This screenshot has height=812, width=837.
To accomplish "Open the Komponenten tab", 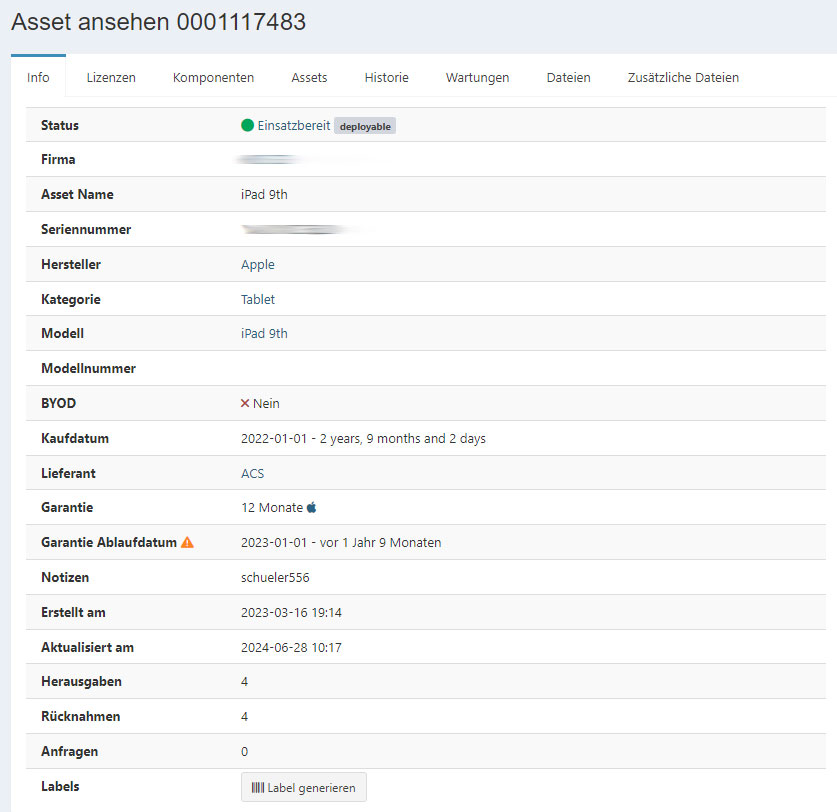I will (x=212, y=76).
